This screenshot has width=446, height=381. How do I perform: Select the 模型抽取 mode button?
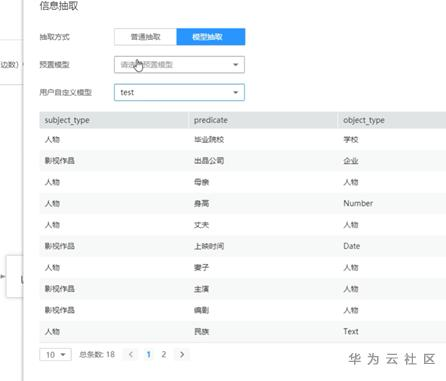[211, 37]
